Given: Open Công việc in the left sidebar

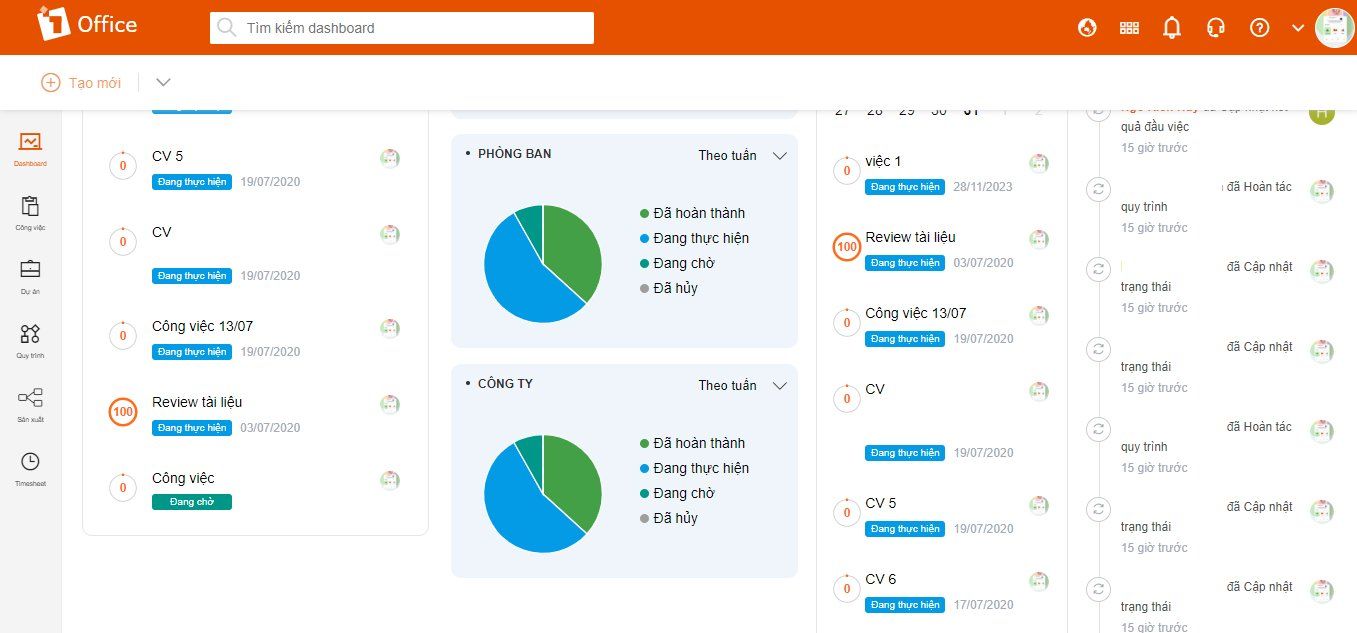Looking at the screenshot, I should [30, 212].
